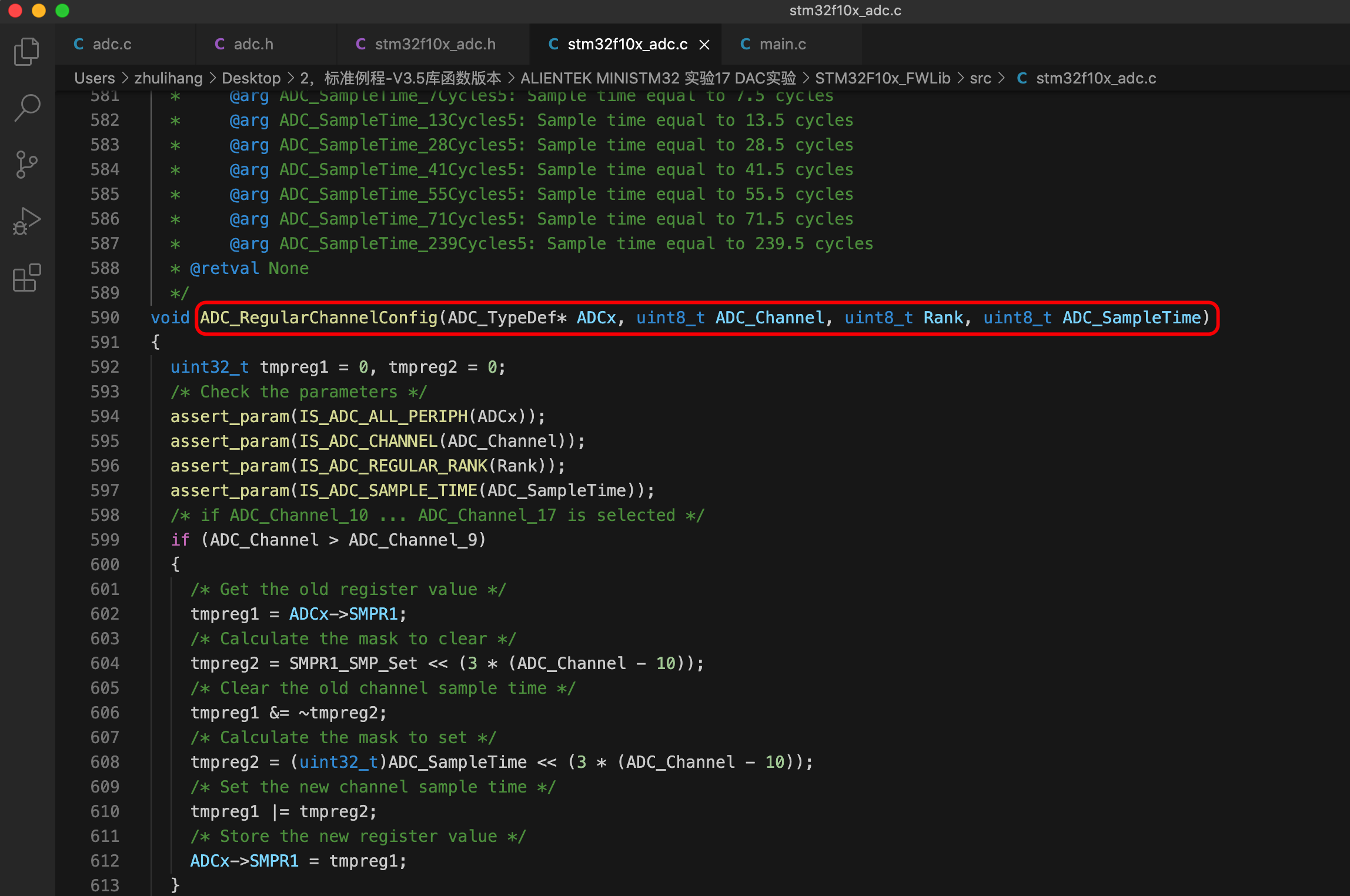Screen dimensions: 1350x896
Task: Click the Users breadcrumb link
Action: pyautogui.click(x=94, y=78)
